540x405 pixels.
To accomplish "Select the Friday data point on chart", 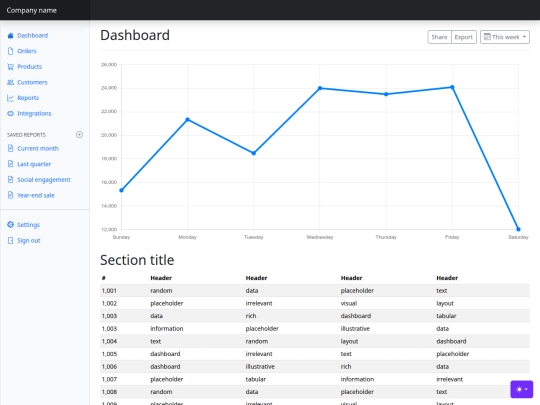I will (x=452, y=87).
